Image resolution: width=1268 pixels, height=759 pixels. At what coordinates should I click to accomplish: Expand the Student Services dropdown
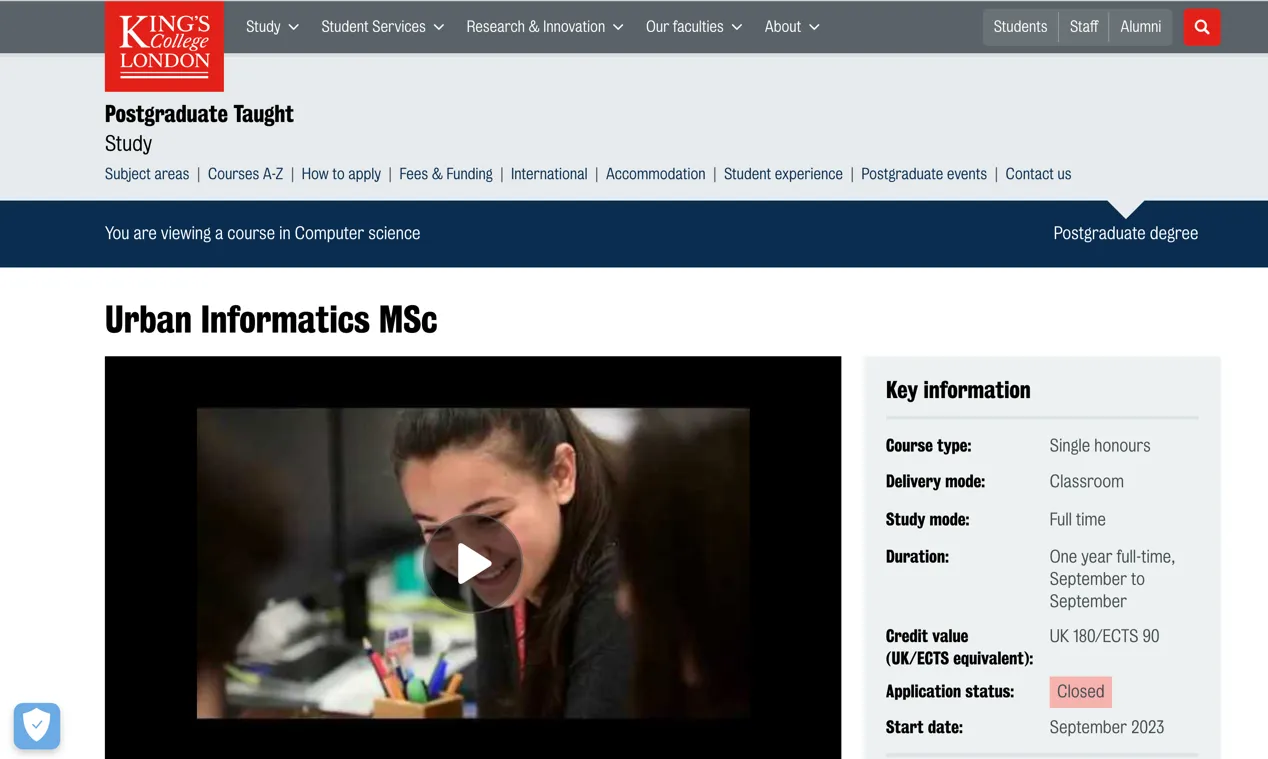point(382,27)
